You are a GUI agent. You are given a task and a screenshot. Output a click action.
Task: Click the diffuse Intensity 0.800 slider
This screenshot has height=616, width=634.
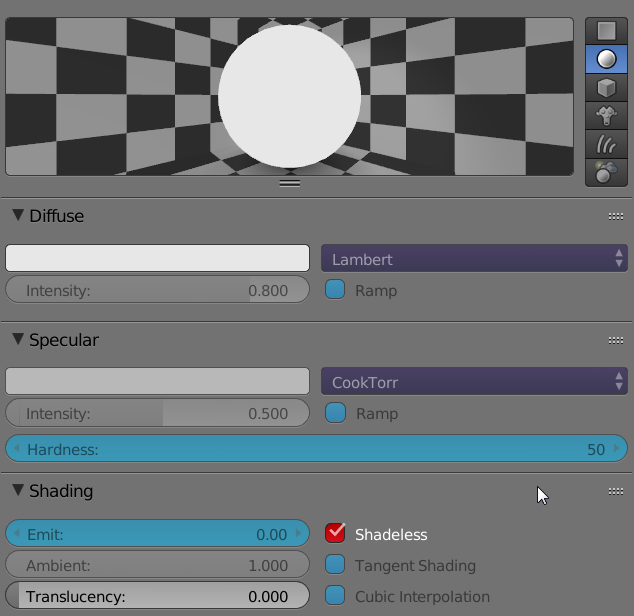coord(157,290)
